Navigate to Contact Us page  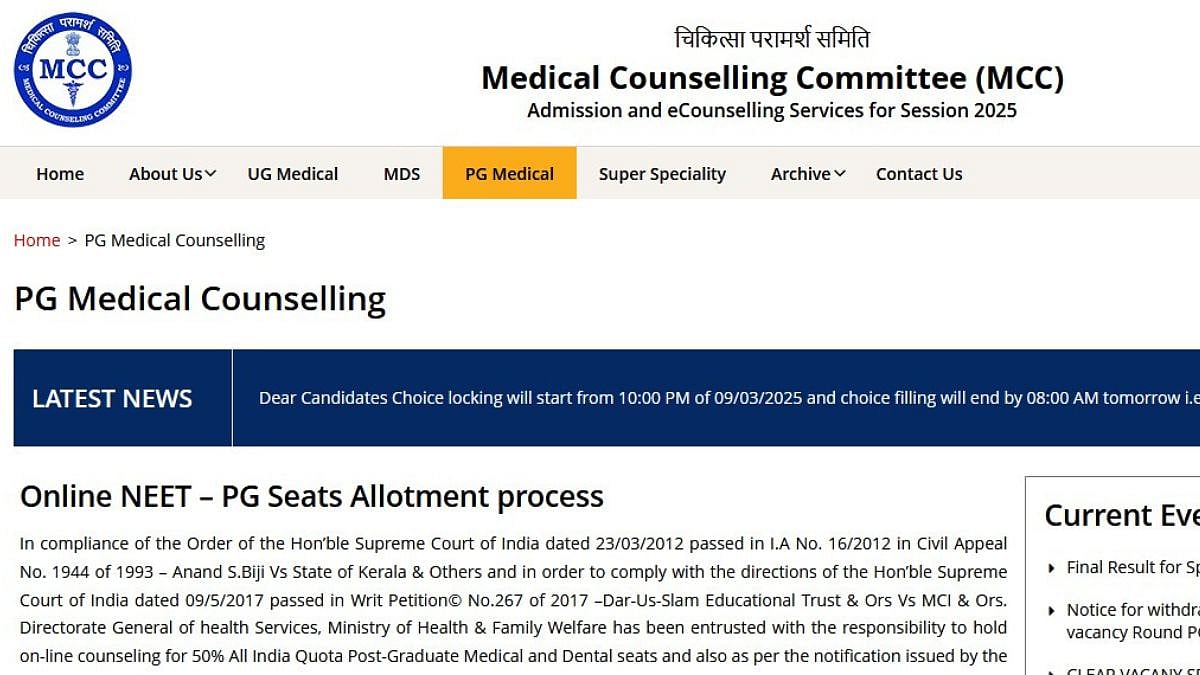click(x=919, y=174)
